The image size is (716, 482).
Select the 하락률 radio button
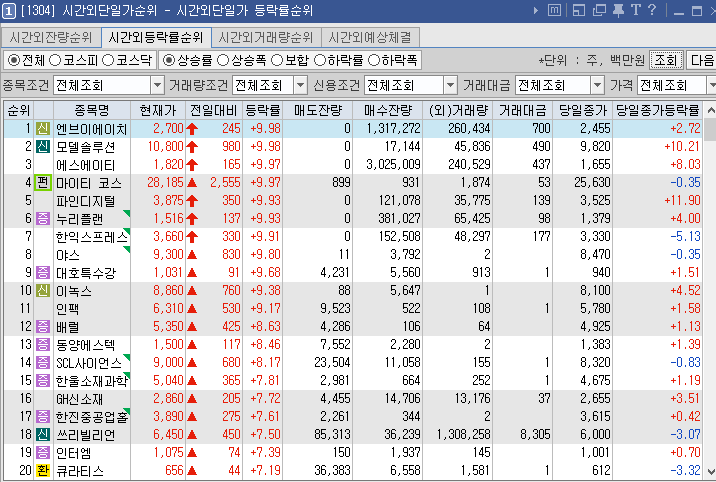[320, 60]
